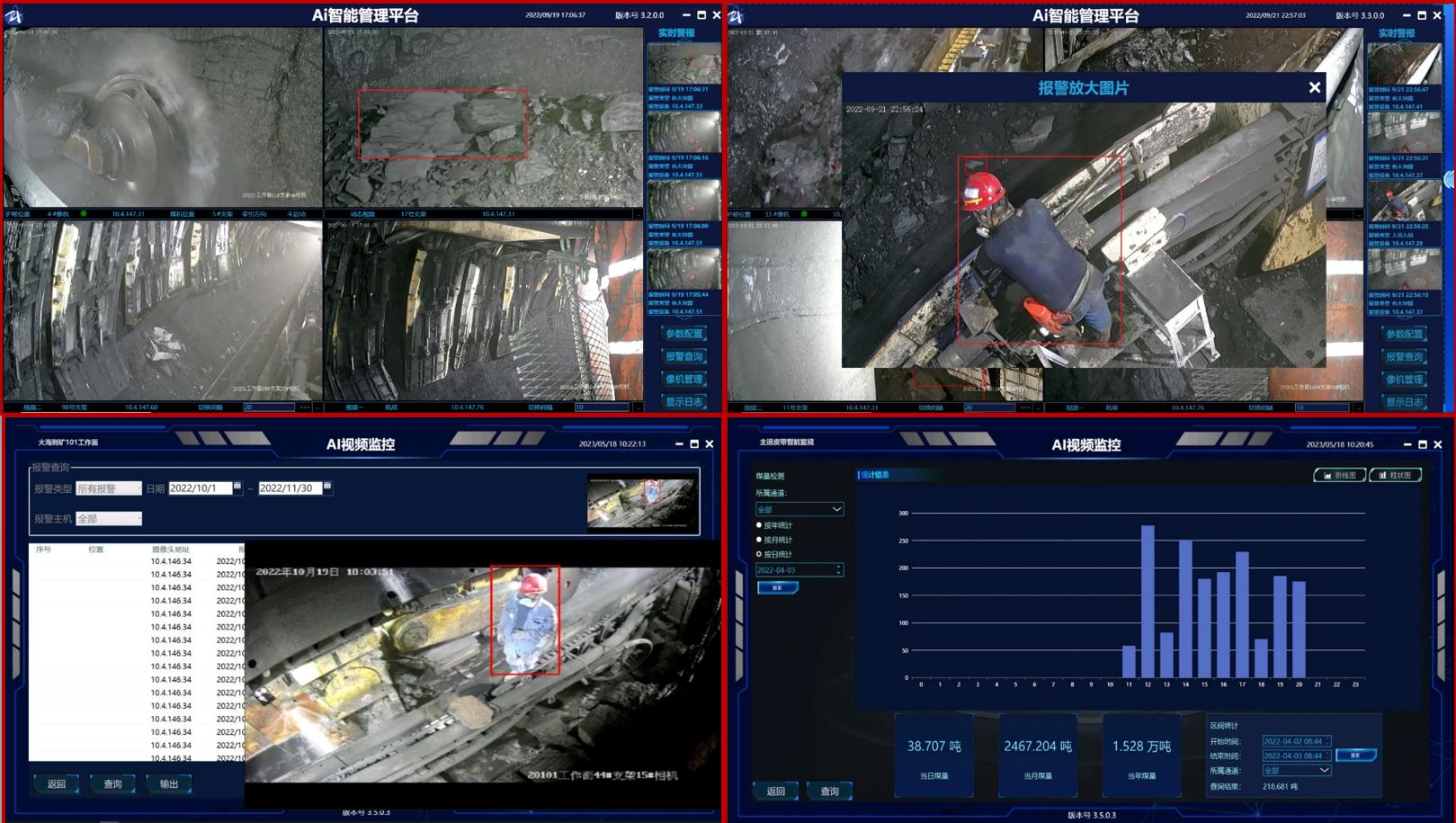Adjust the date stepper showing 2022-04-03
This screenshot has width=1456, height=823.
tap(838, 569)
